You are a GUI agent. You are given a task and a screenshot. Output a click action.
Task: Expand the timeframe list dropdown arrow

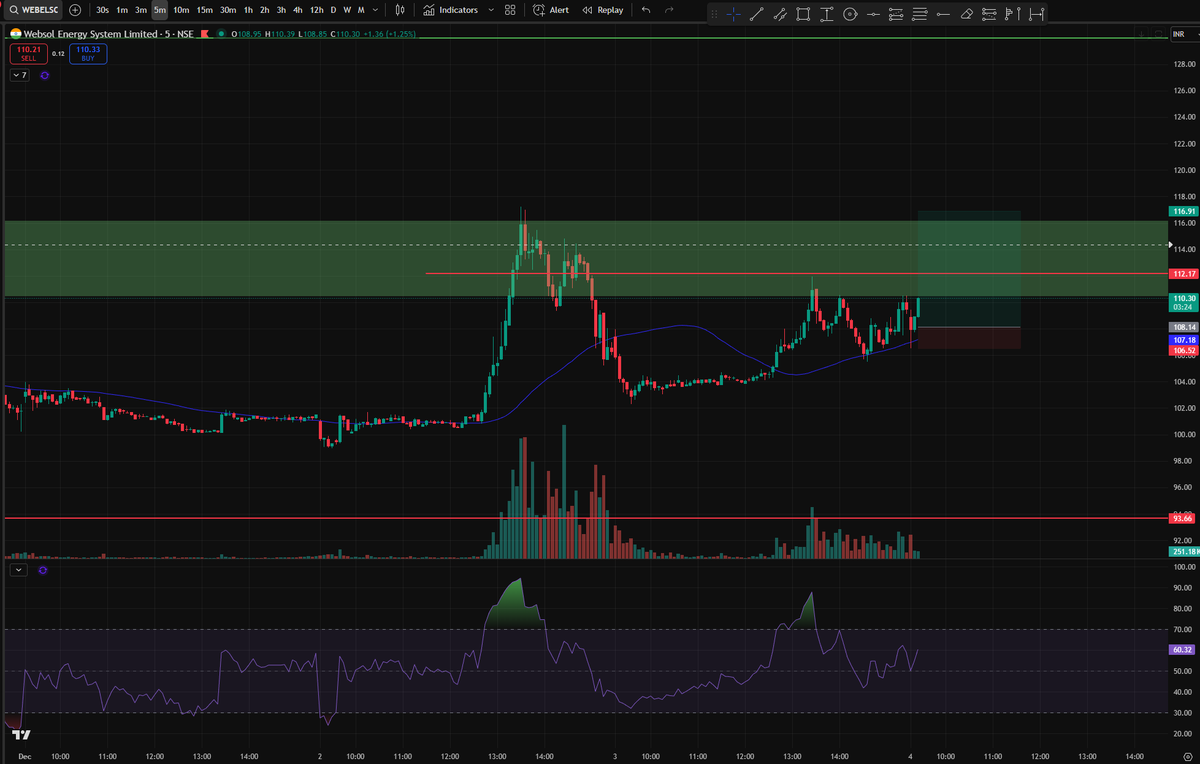click(x=375, y=10)
